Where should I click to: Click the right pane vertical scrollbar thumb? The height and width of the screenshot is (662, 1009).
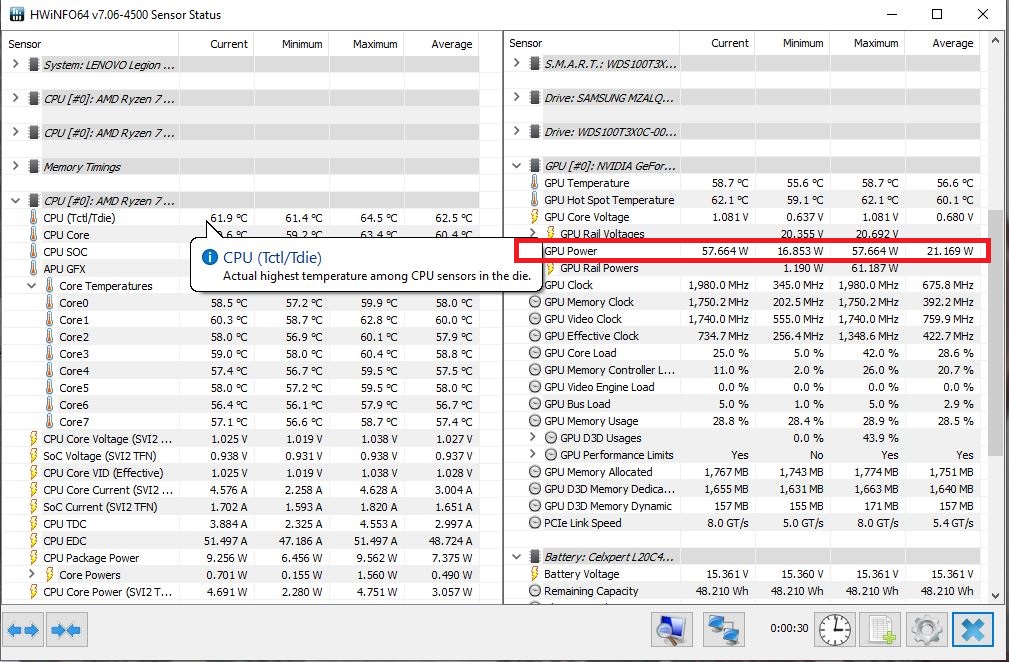tap(995, 331)
